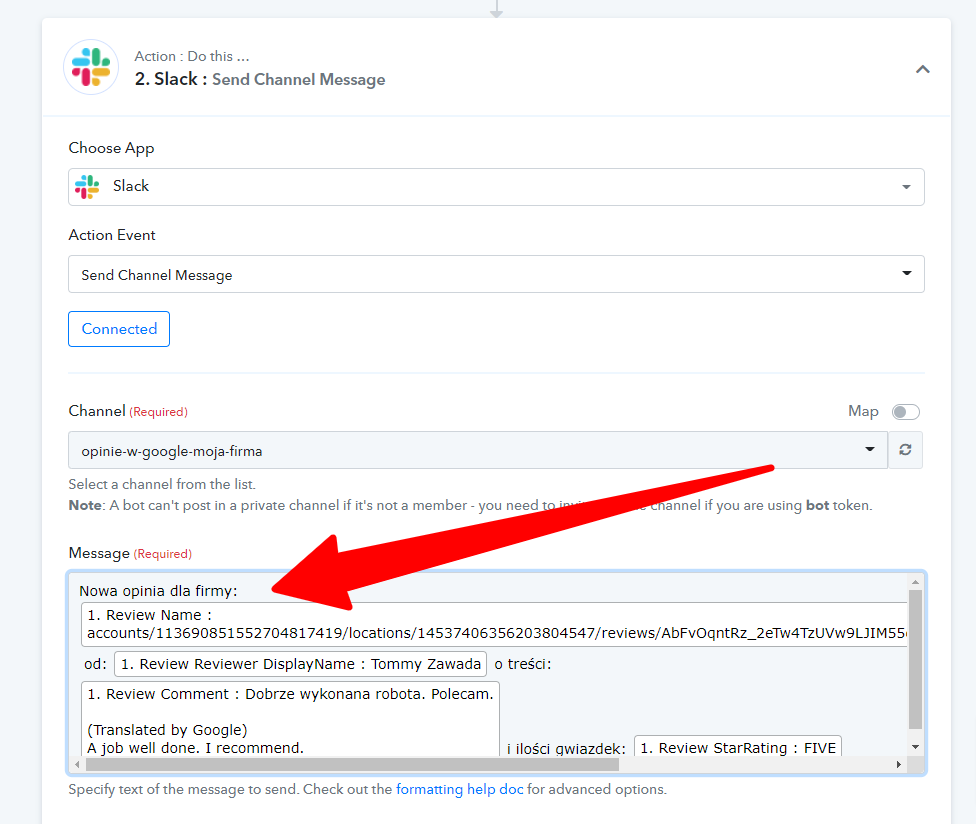976x824 pixels.
Task: Click inside the Message text area at Nowa opinia dla firmy
Action: click(158, 591)
